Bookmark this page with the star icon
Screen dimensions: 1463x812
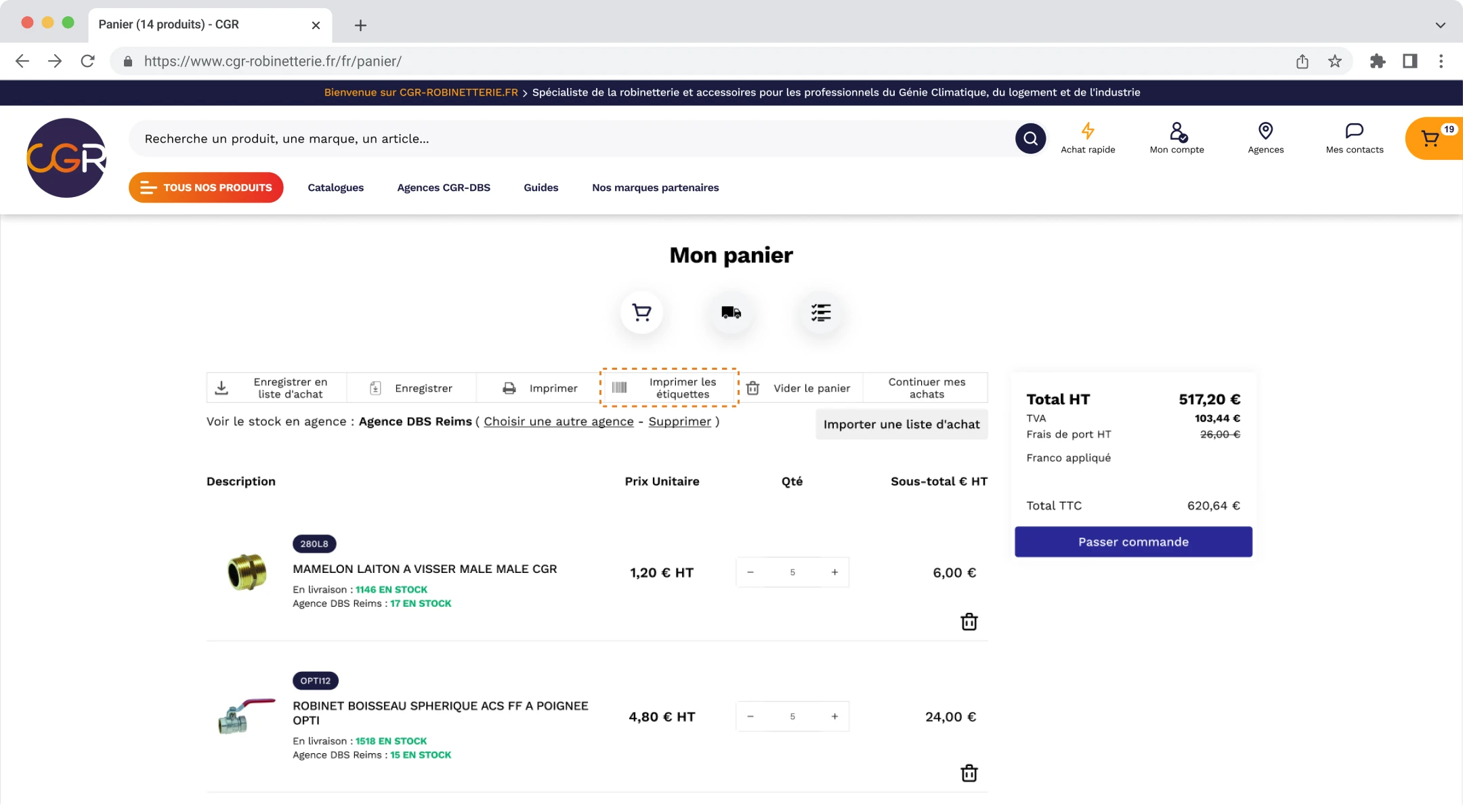coord(1334,62)
